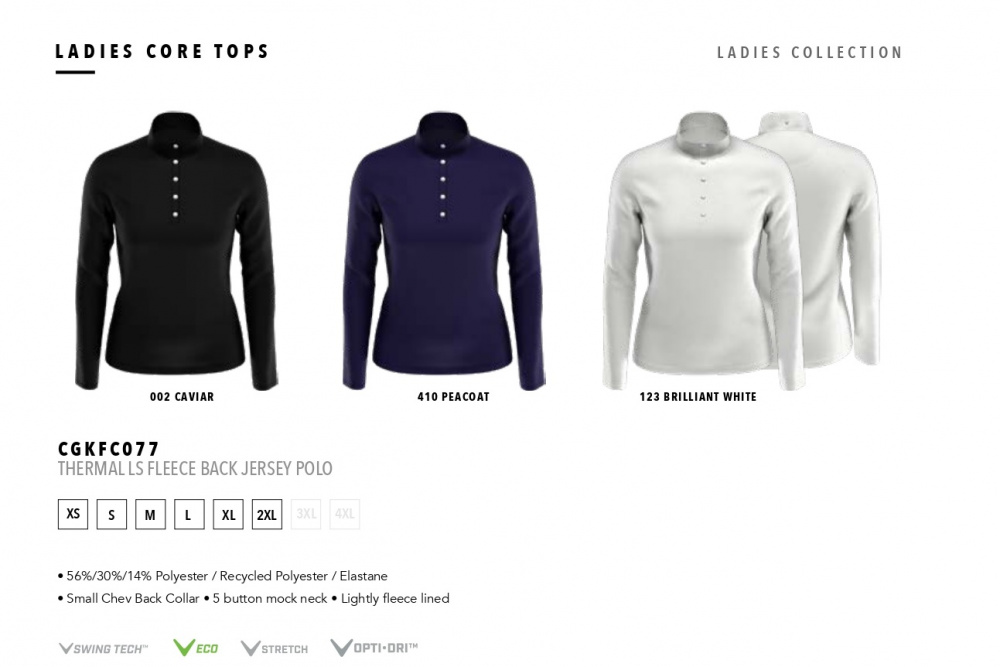
Task: Select size XS box
Action: click(73, 514)
